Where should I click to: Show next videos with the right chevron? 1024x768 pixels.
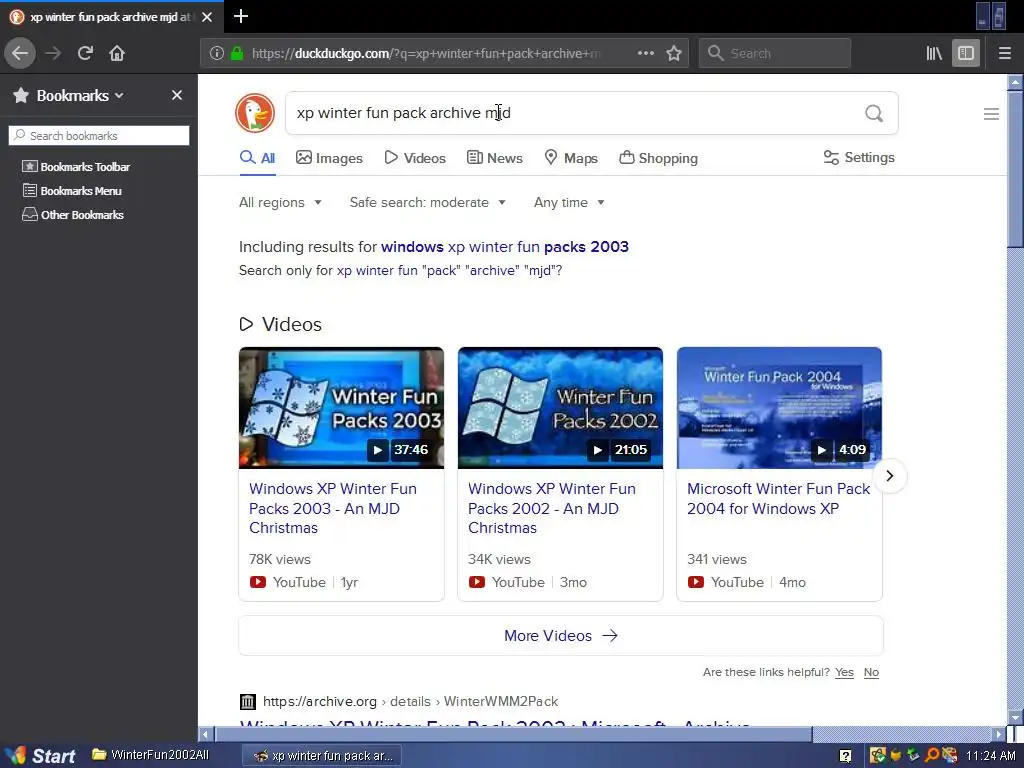[889, 475]
